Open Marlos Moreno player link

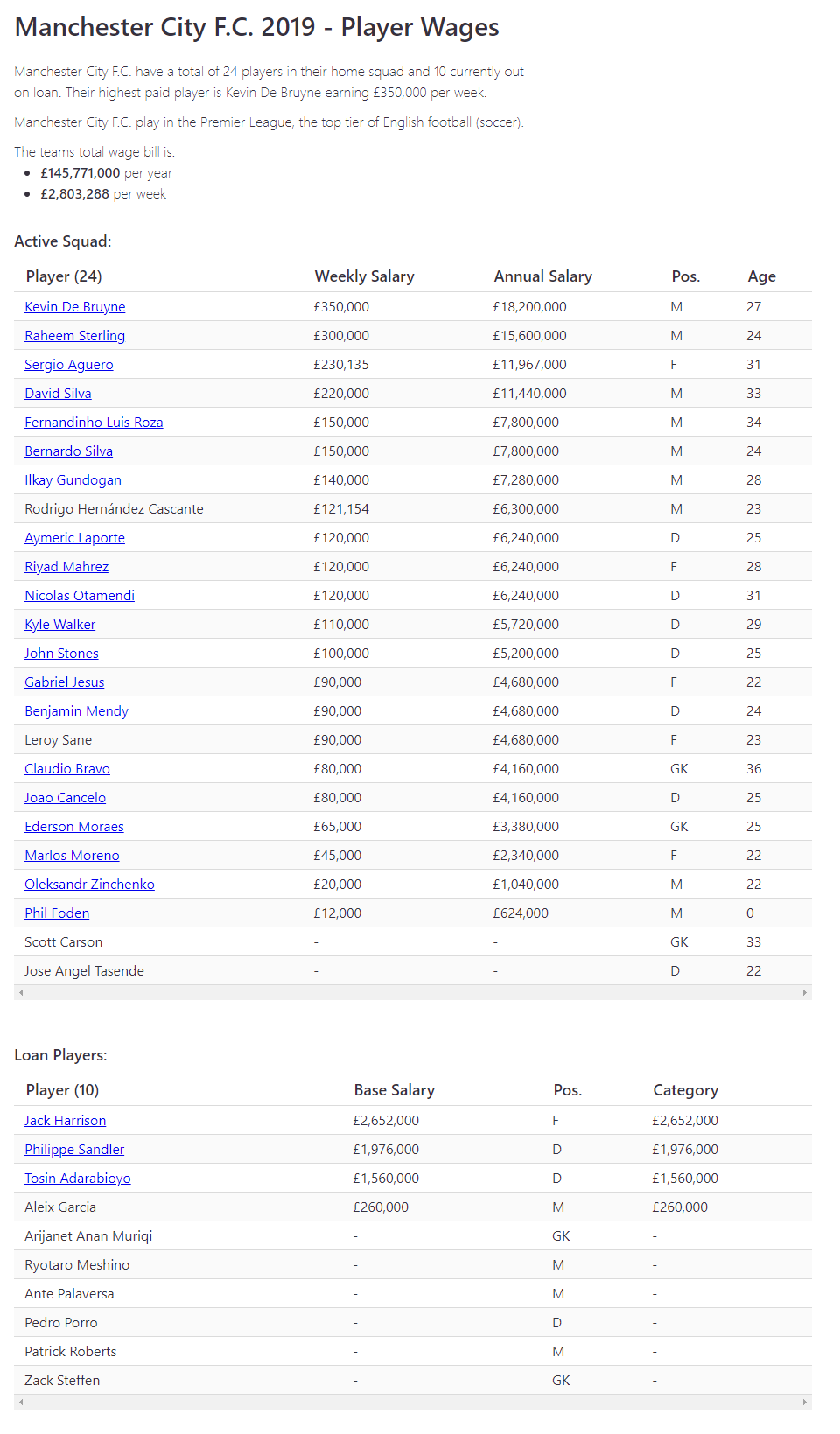72,856
